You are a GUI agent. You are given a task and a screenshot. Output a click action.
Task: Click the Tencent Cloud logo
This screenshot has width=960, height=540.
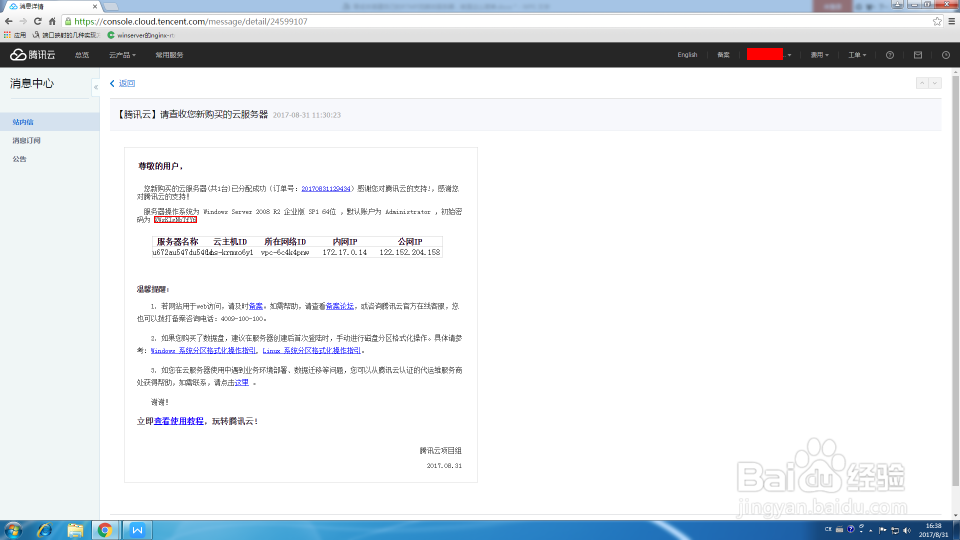(x=32, y=55)
